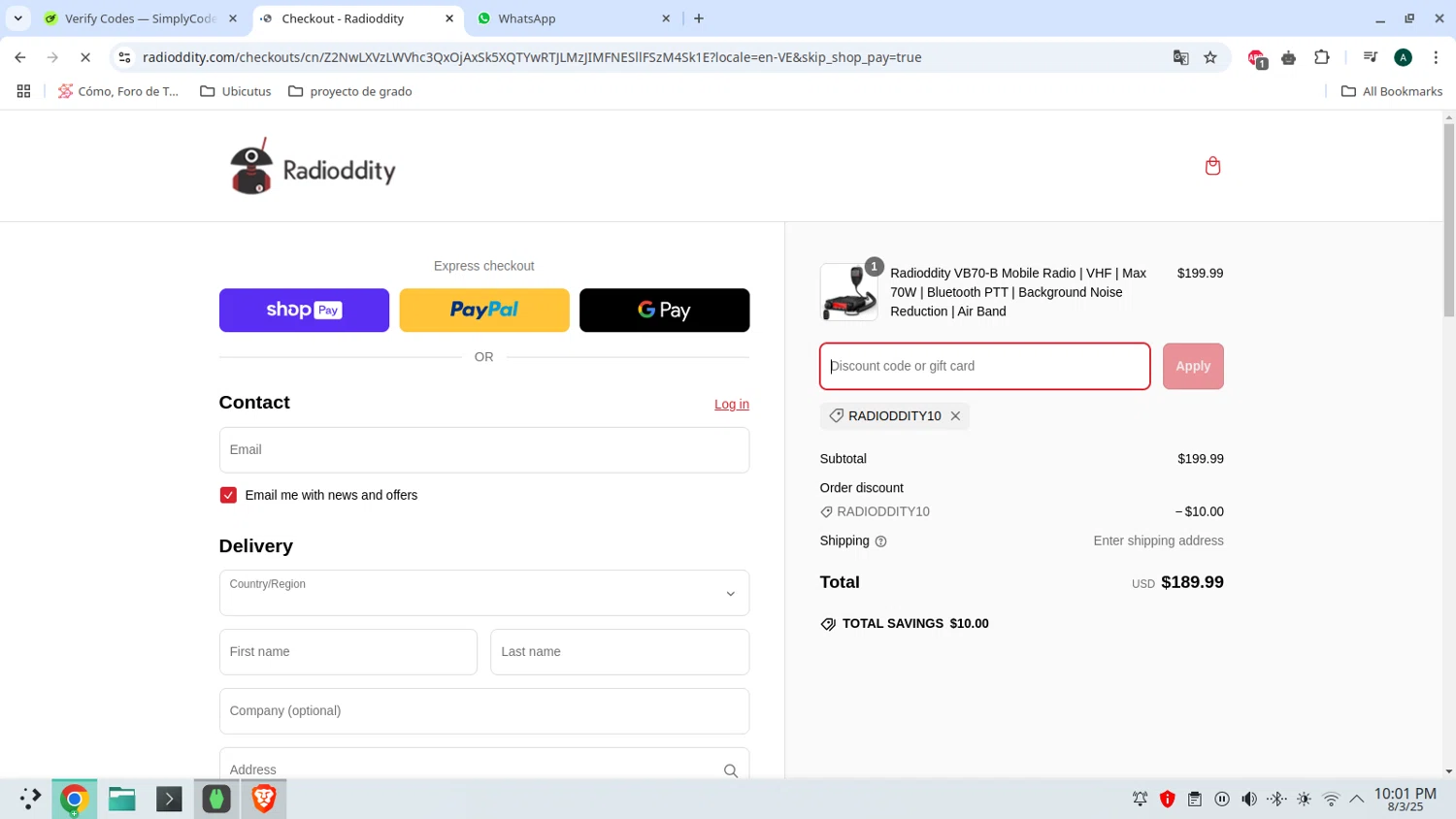Click the First name field
The height and width of the screenshot is (819, 1456).
click(348, 652)
